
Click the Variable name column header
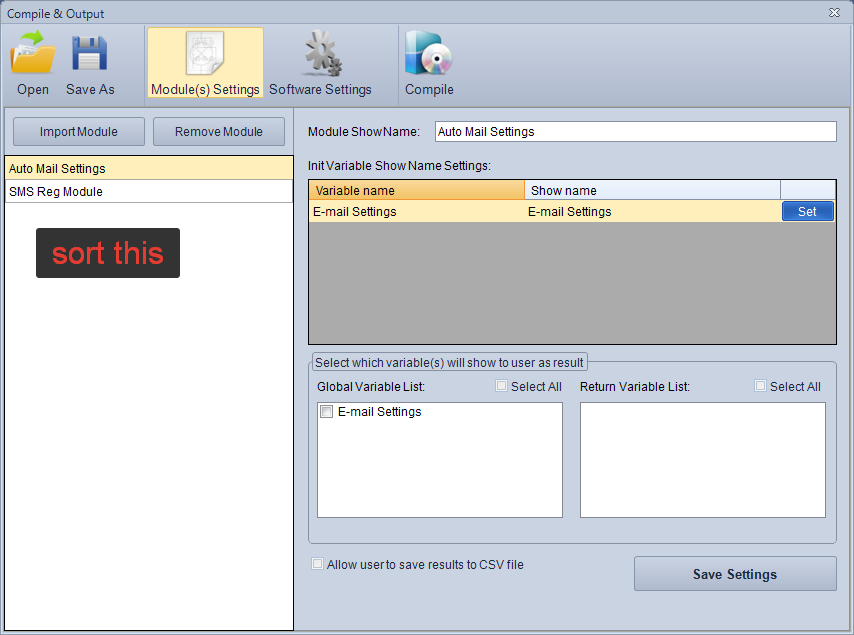click(x=416, y=190)
